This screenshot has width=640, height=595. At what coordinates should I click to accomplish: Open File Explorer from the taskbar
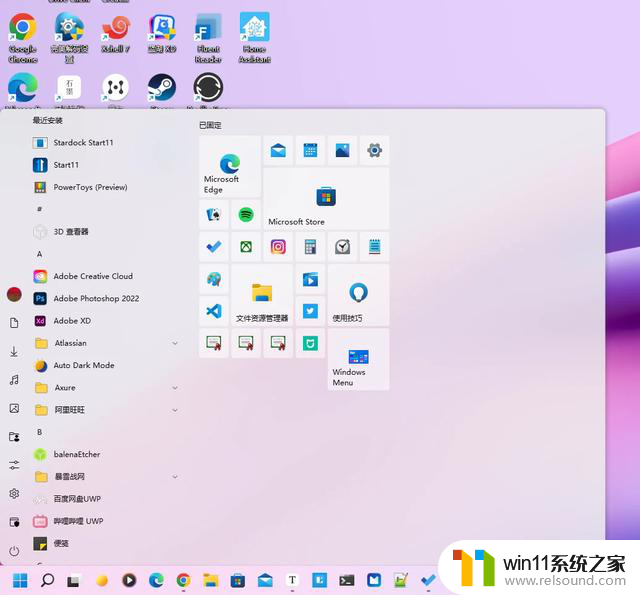coord(211,580)
